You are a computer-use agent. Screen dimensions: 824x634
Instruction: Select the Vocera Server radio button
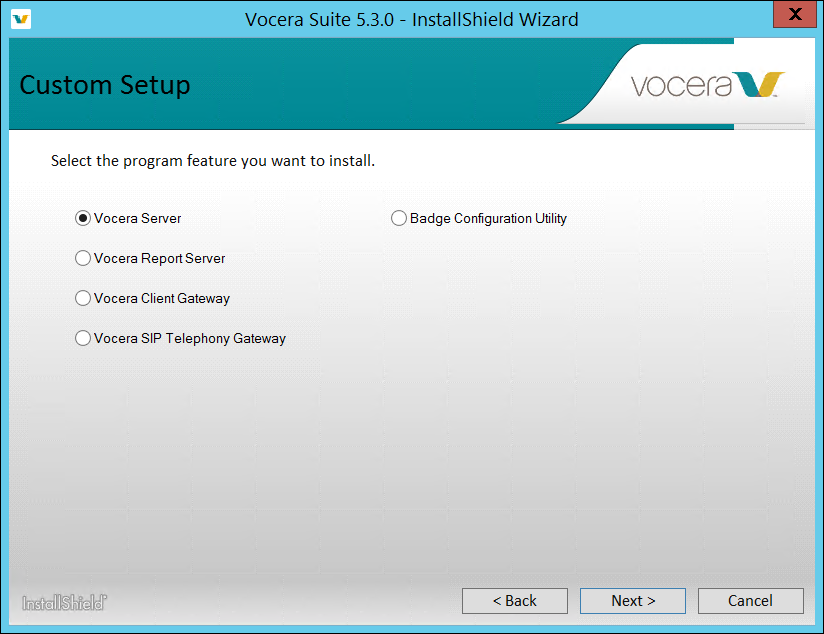tap(83, 218)
